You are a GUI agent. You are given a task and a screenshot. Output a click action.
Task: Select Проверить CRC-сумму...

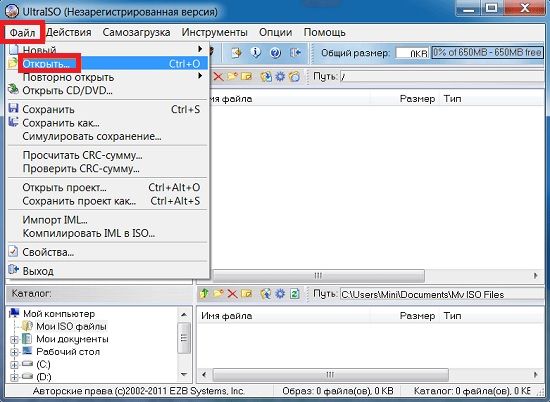click(108, 169)
